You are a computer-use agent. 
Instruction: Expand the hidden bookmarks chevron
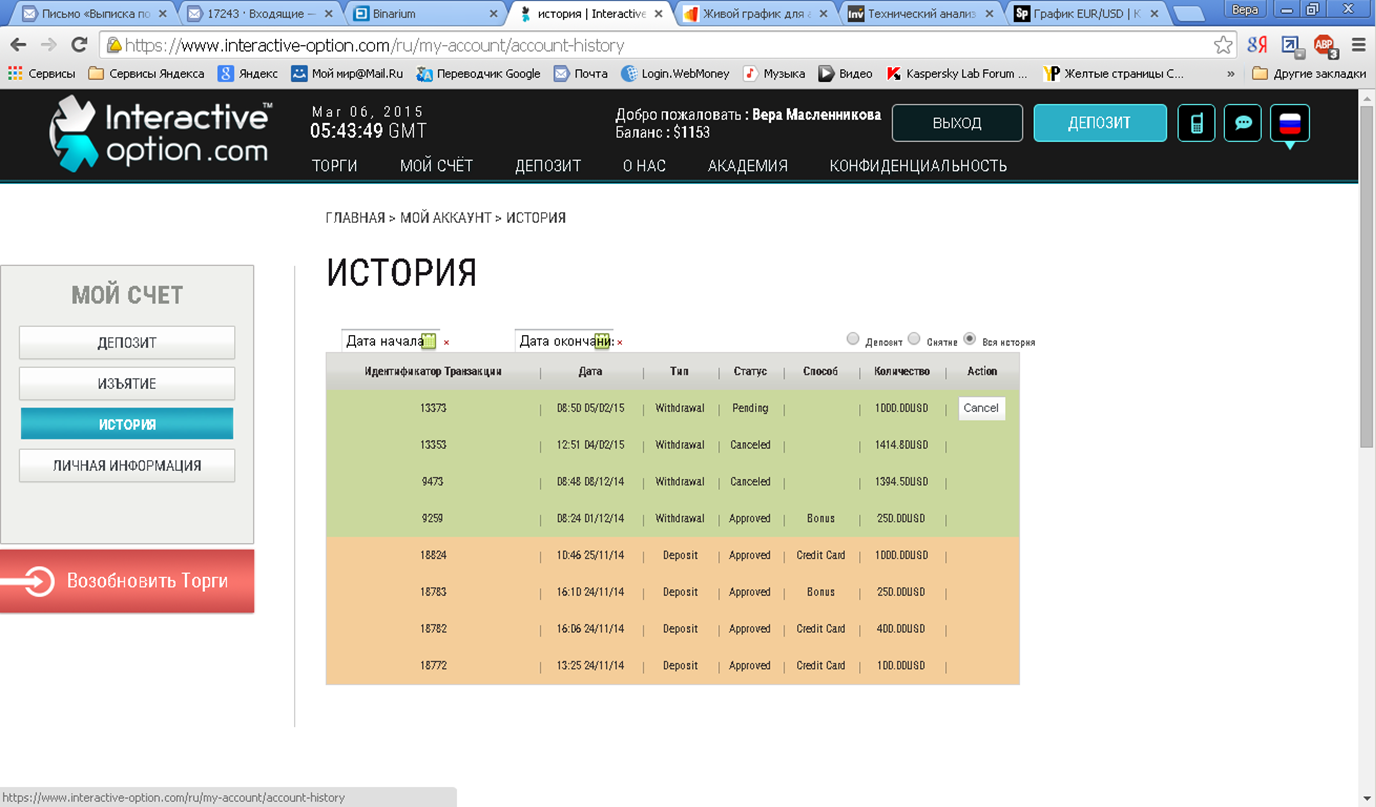pyautogui.click(x=1231, y=74)
